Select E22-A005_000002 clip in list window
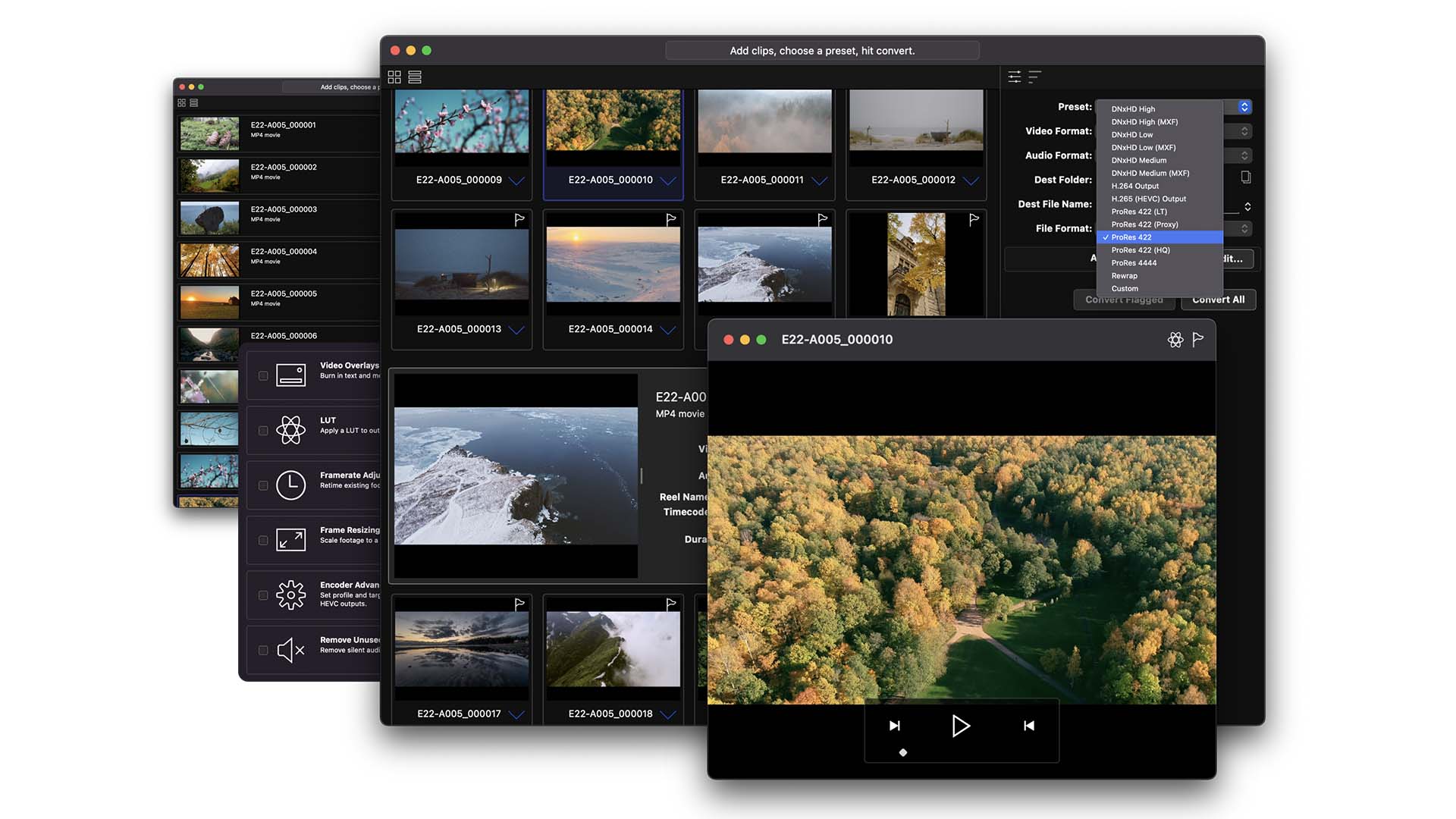This screenshot has width=1456, height=819. tap(284, 171)
